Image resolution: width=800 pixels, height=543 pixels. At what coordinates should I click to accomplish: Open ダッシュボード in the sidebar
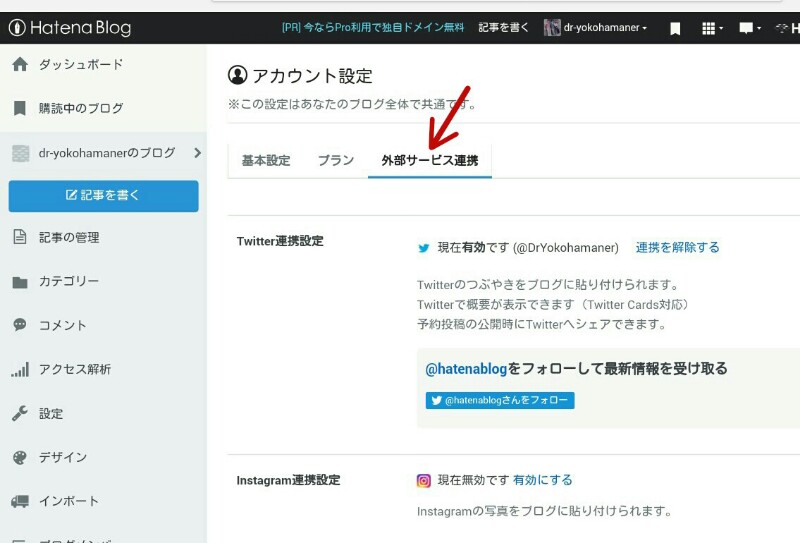(x=81, y=64)
